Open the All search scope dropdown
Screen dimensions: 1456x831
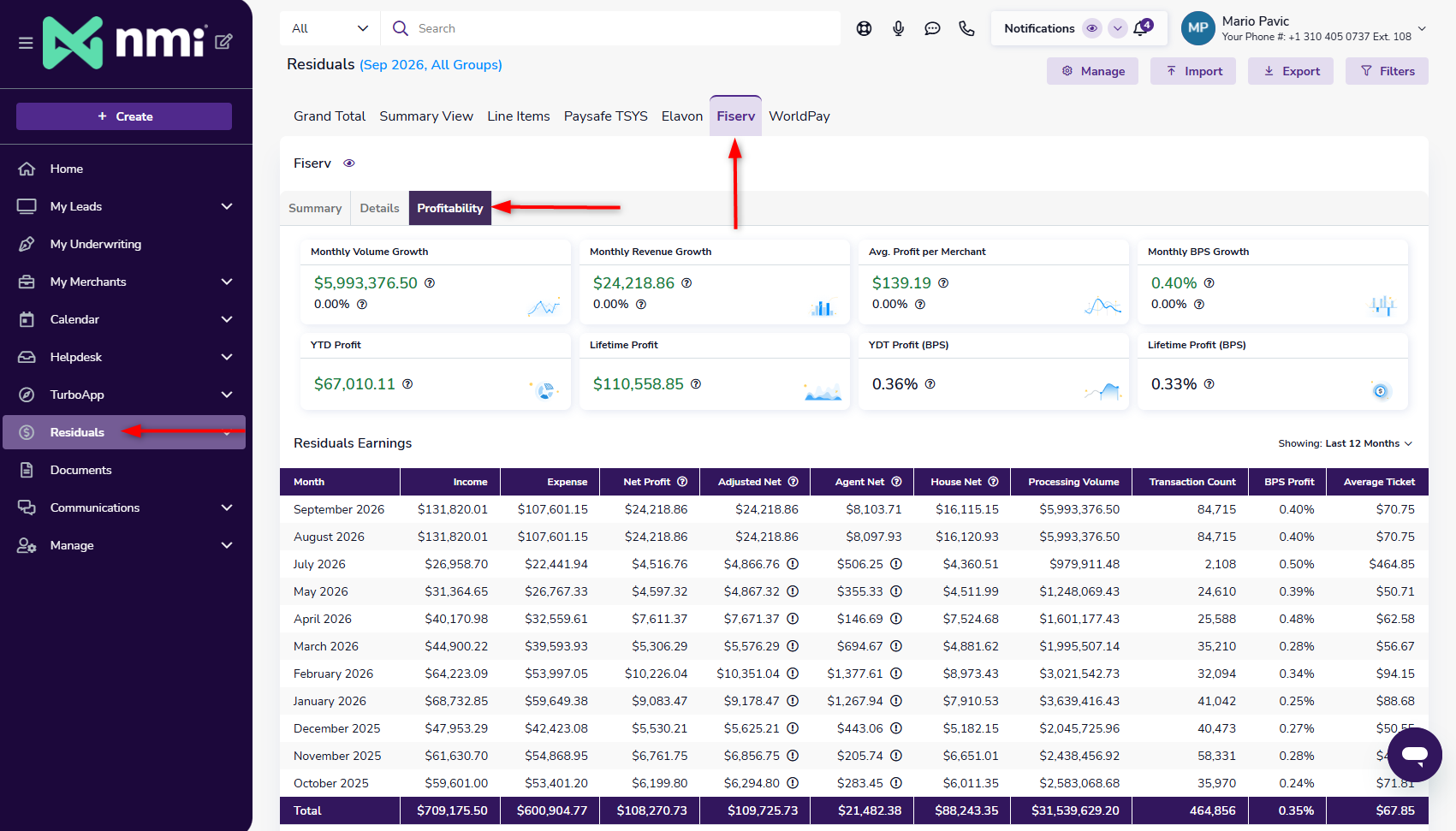[x=330, y=28]
